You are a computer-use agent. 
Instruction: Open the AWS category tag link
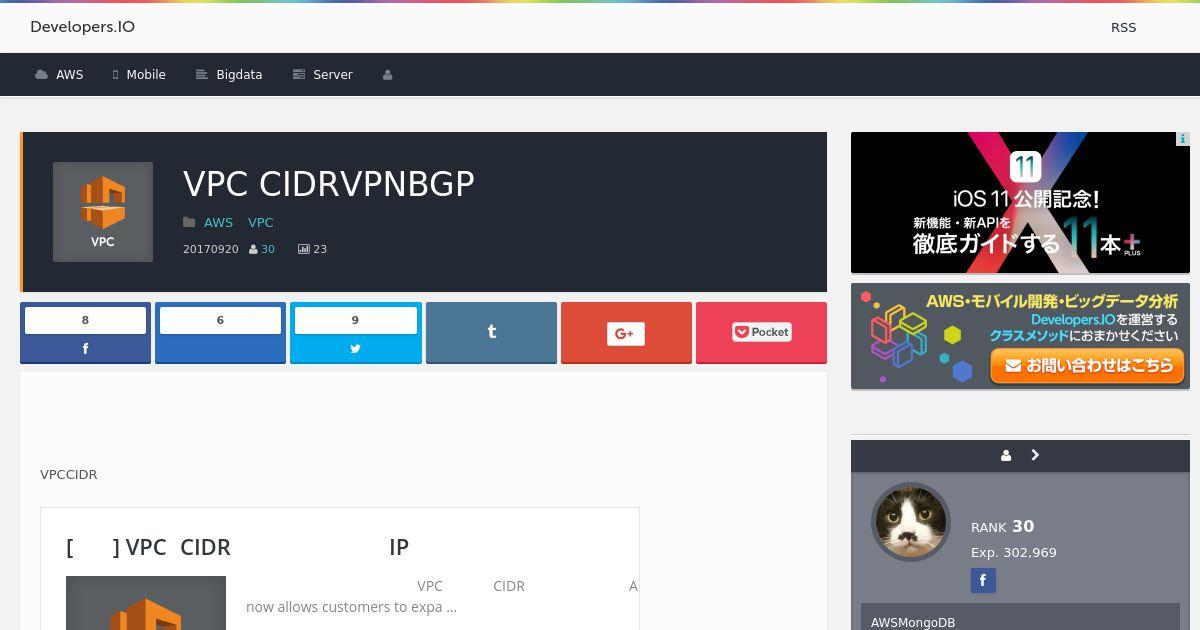point(218,223)
